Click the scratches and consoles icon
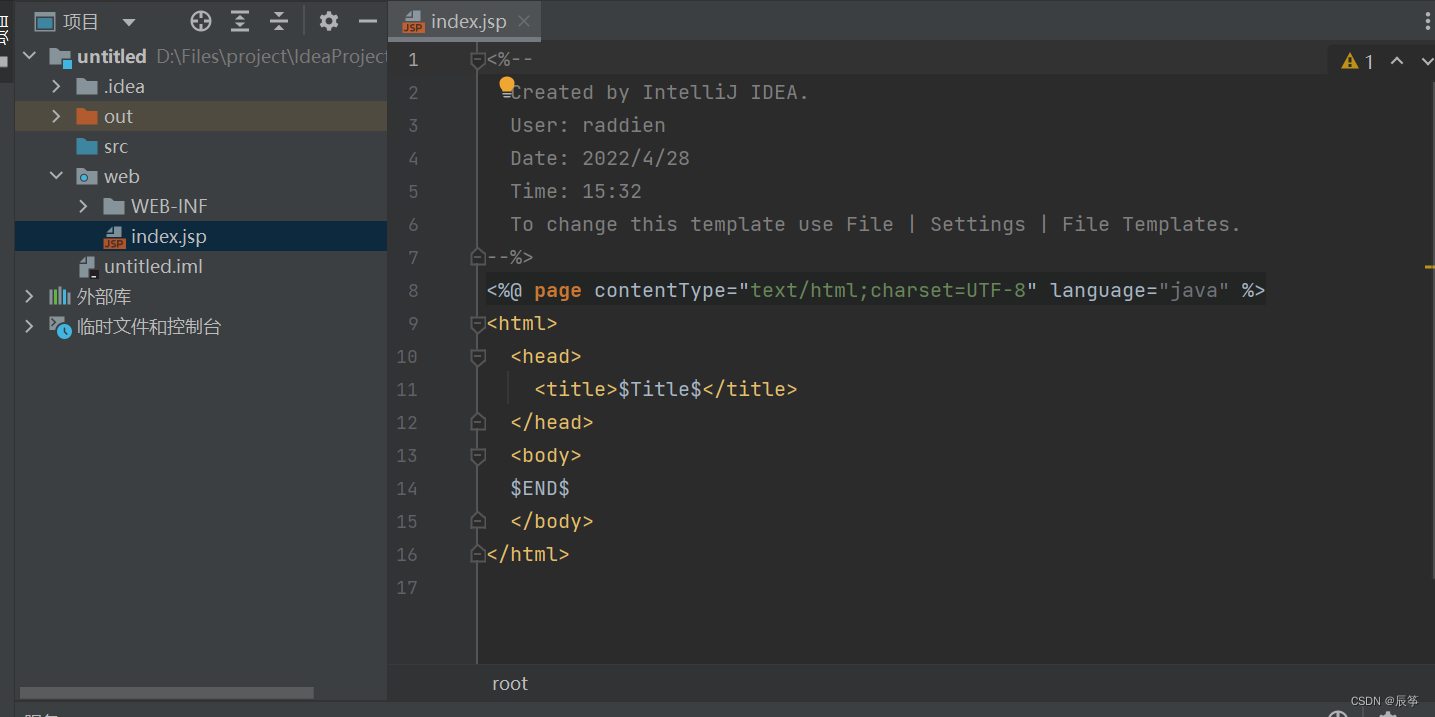The image size is (1435, 717). [60, 326]
